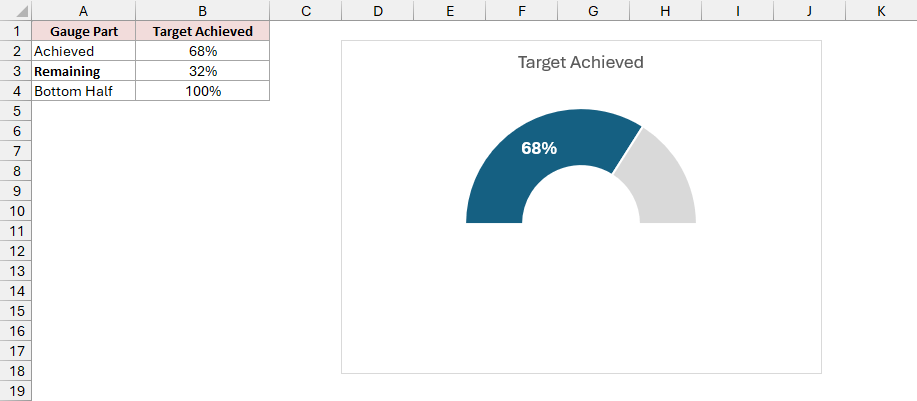Select row 10 header
Image resolution: width=917 pixels, height=401 pixels.
pyautogui.click(x=16, y=211)
